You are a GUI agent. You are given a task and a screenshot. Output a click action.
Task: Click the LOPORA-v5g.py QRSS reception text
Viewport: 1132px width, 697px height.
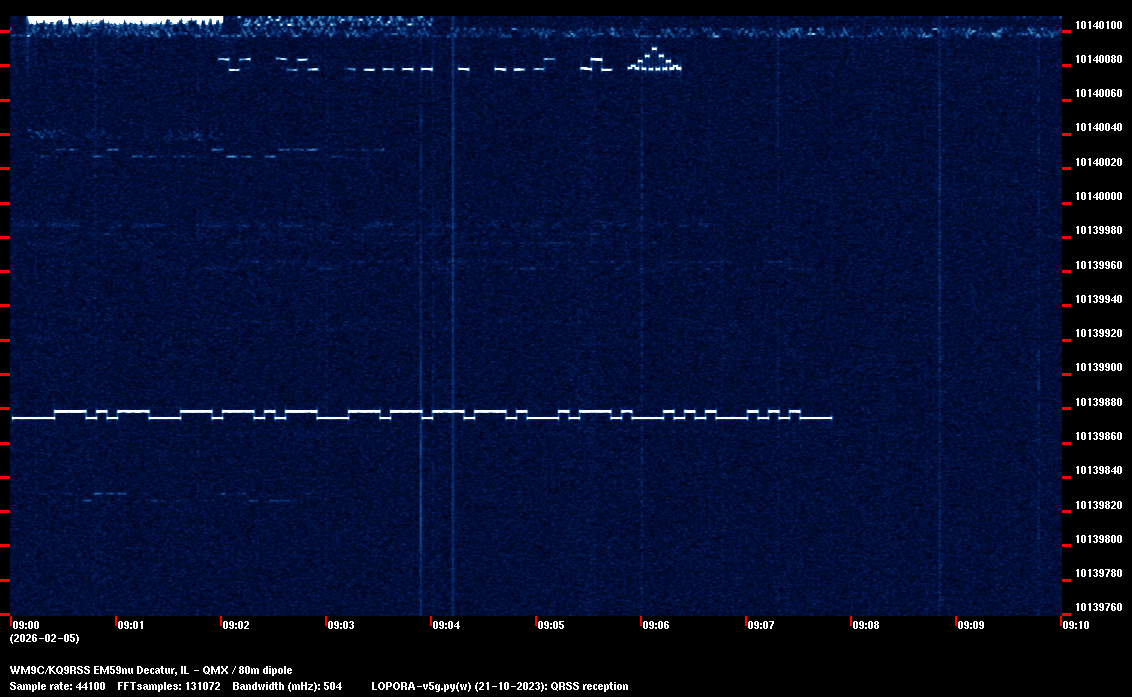(499, 686)
